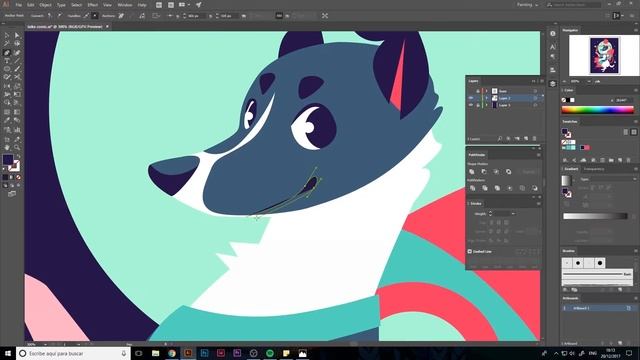Unlock the top layer lock icon
The height and width of the screenshot is (360, 640).
[x=478, y=91]
